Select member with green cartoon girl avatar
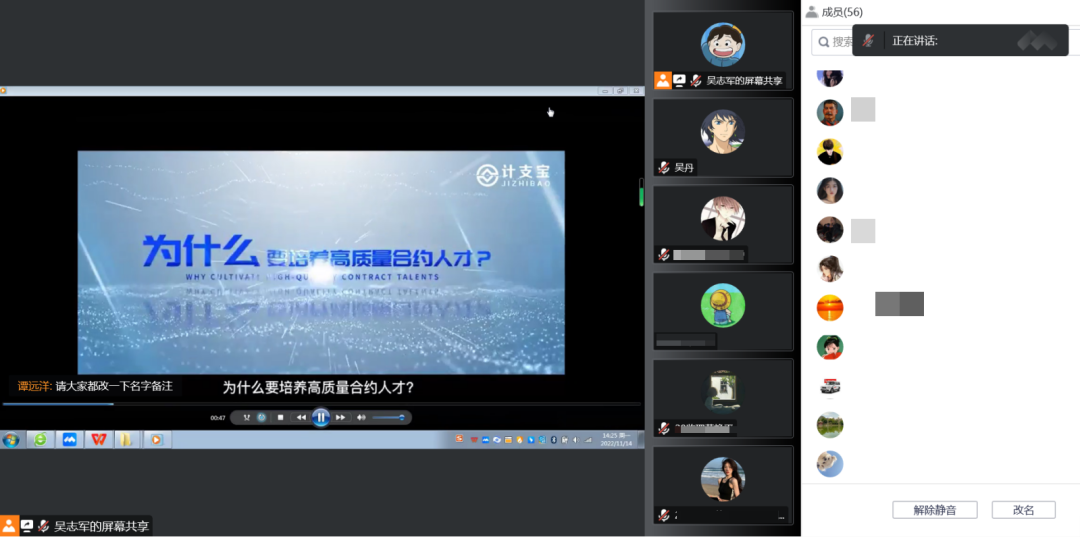Image resolution: width=1080 pixels, height=537 pixels. [x=830, y=346]
